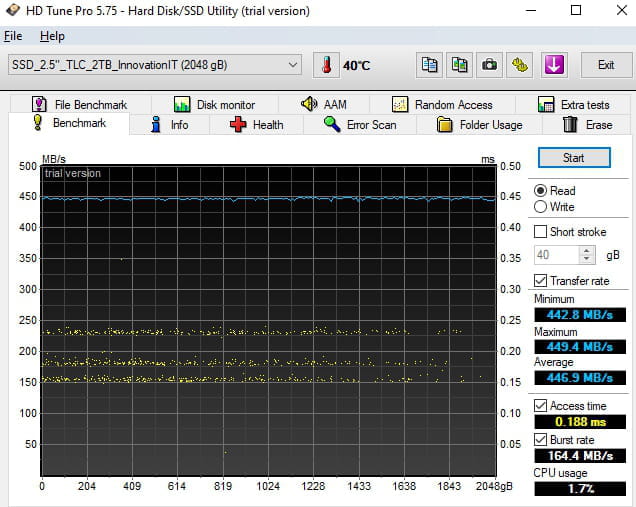Switch to the AAM tab

coord(324,104)
